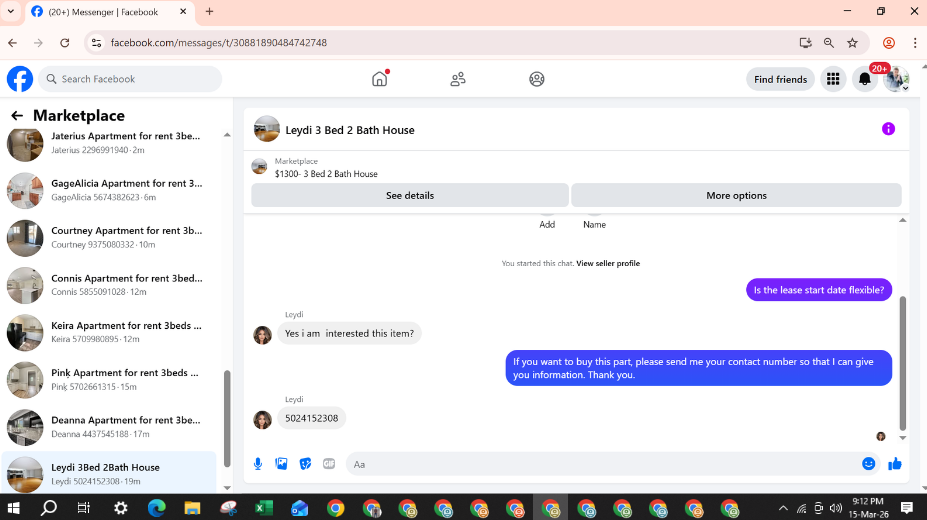Open the Courtney Apartment for rent conversation
Viewport: 927px width, 520px height.
pyautogui.click(x=109, y=238)
